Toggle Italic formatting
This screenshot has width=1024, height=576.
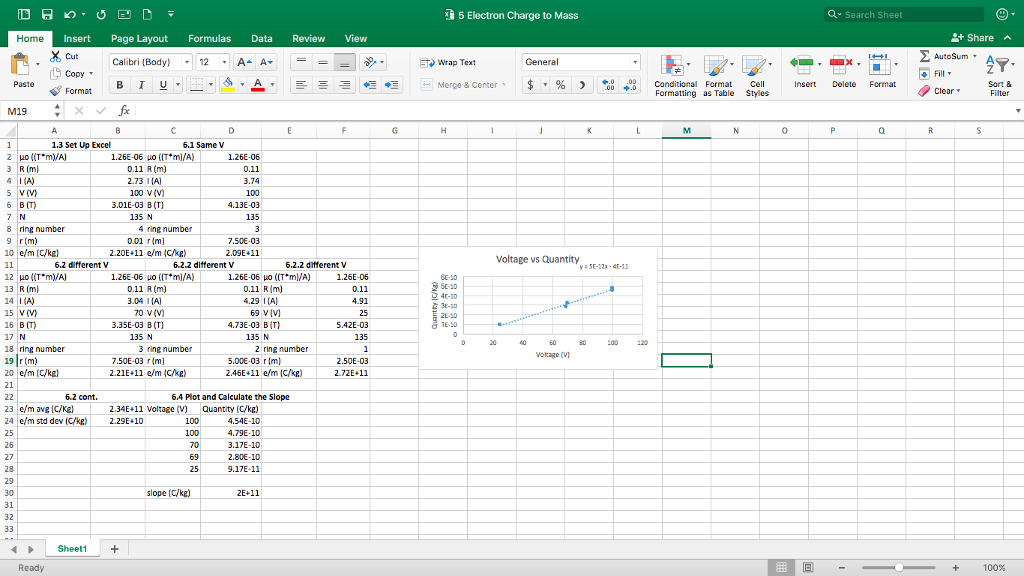pyautogui.click(x=140, y=85)
